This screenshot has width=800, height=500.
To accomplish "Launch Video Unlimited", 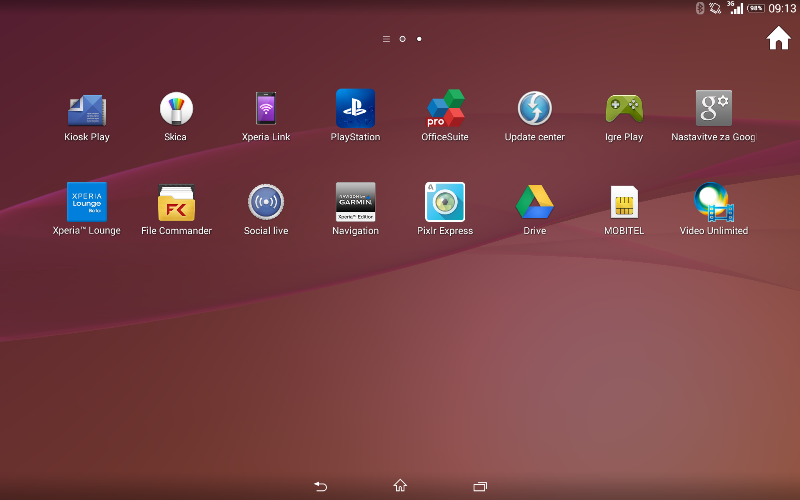I will pyautogui.click(x=714, y=202).
